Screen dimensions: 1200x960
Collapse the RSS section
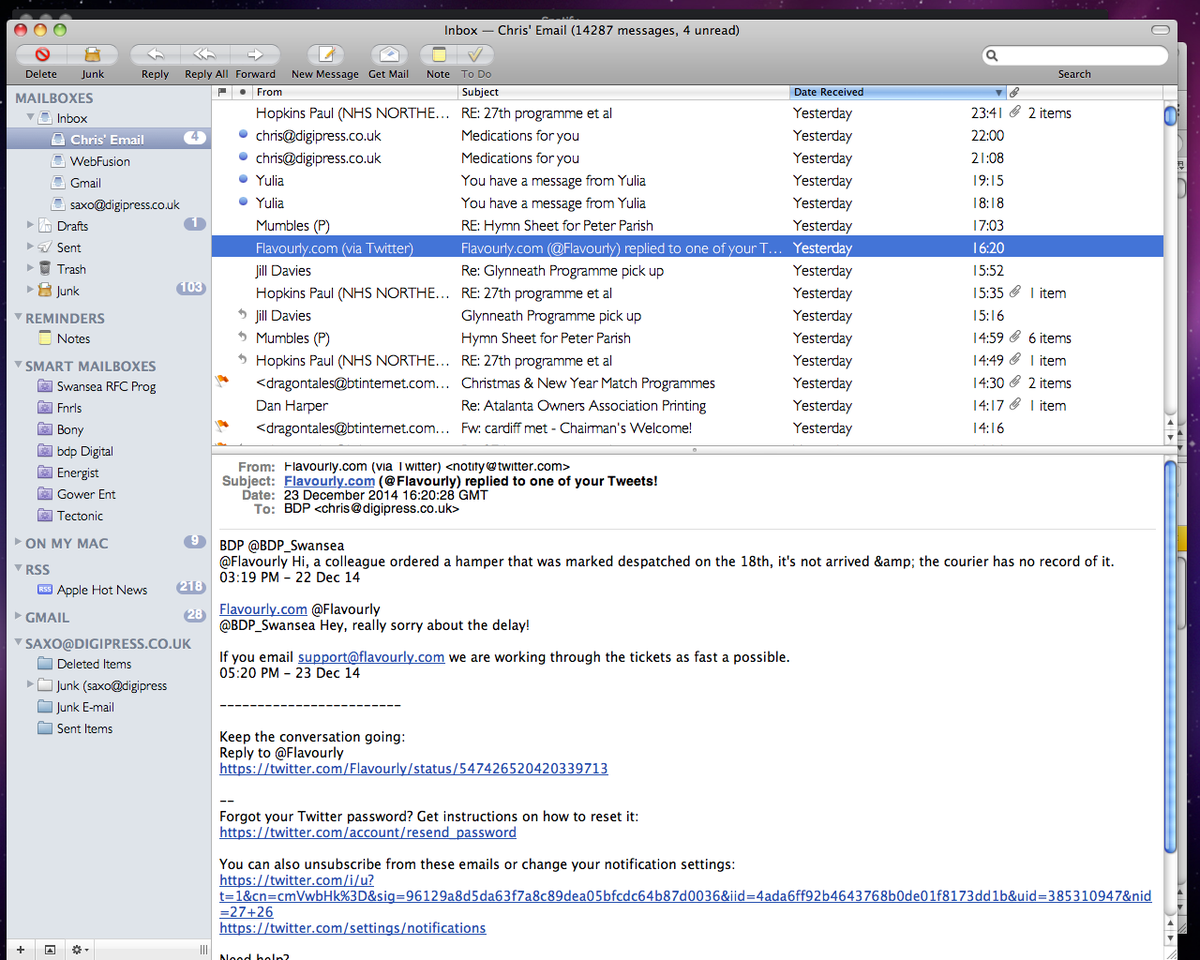18,569
